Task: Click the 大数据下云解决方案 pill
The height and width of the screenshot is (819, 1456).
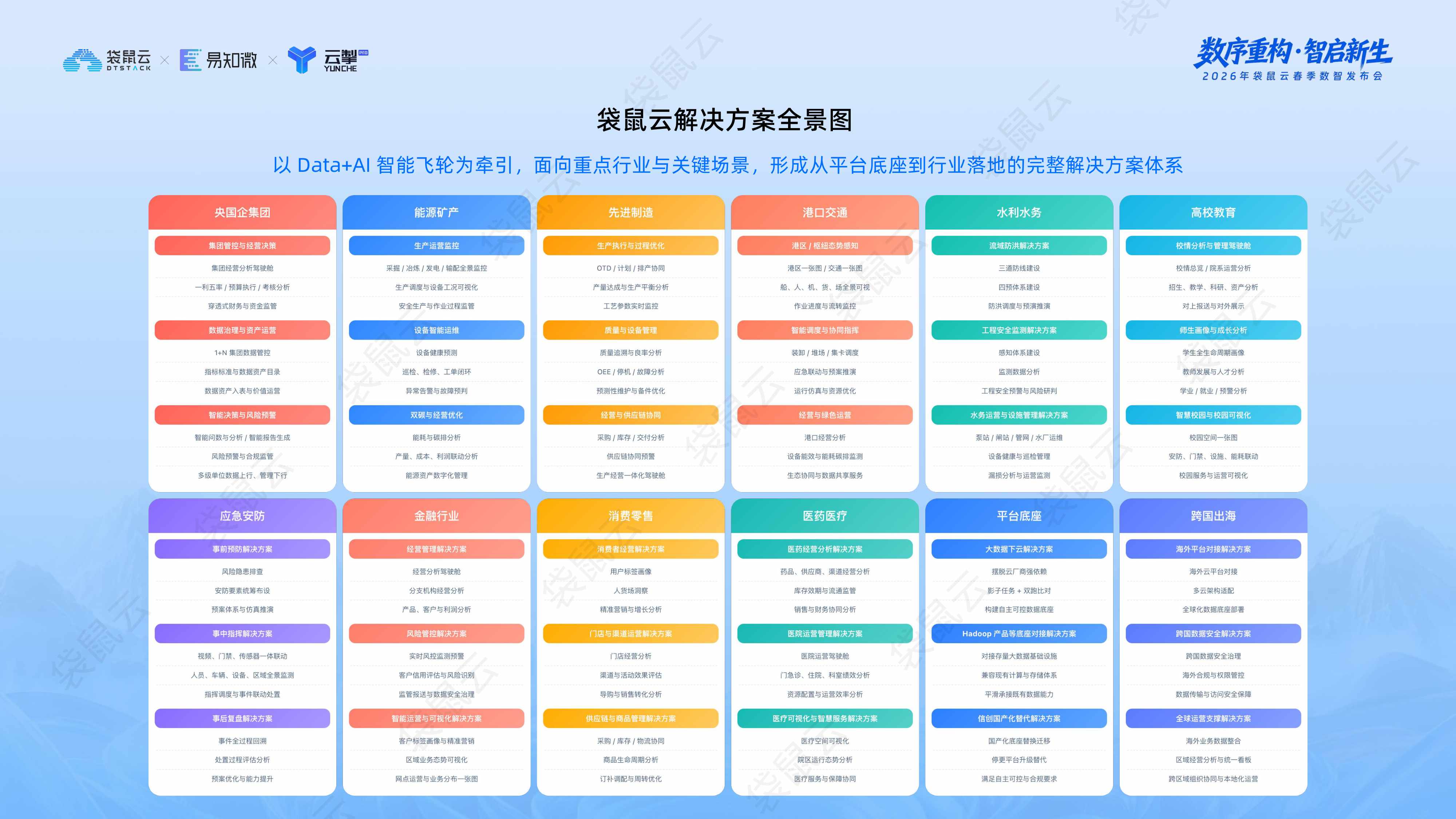Action: point(1019,549)
